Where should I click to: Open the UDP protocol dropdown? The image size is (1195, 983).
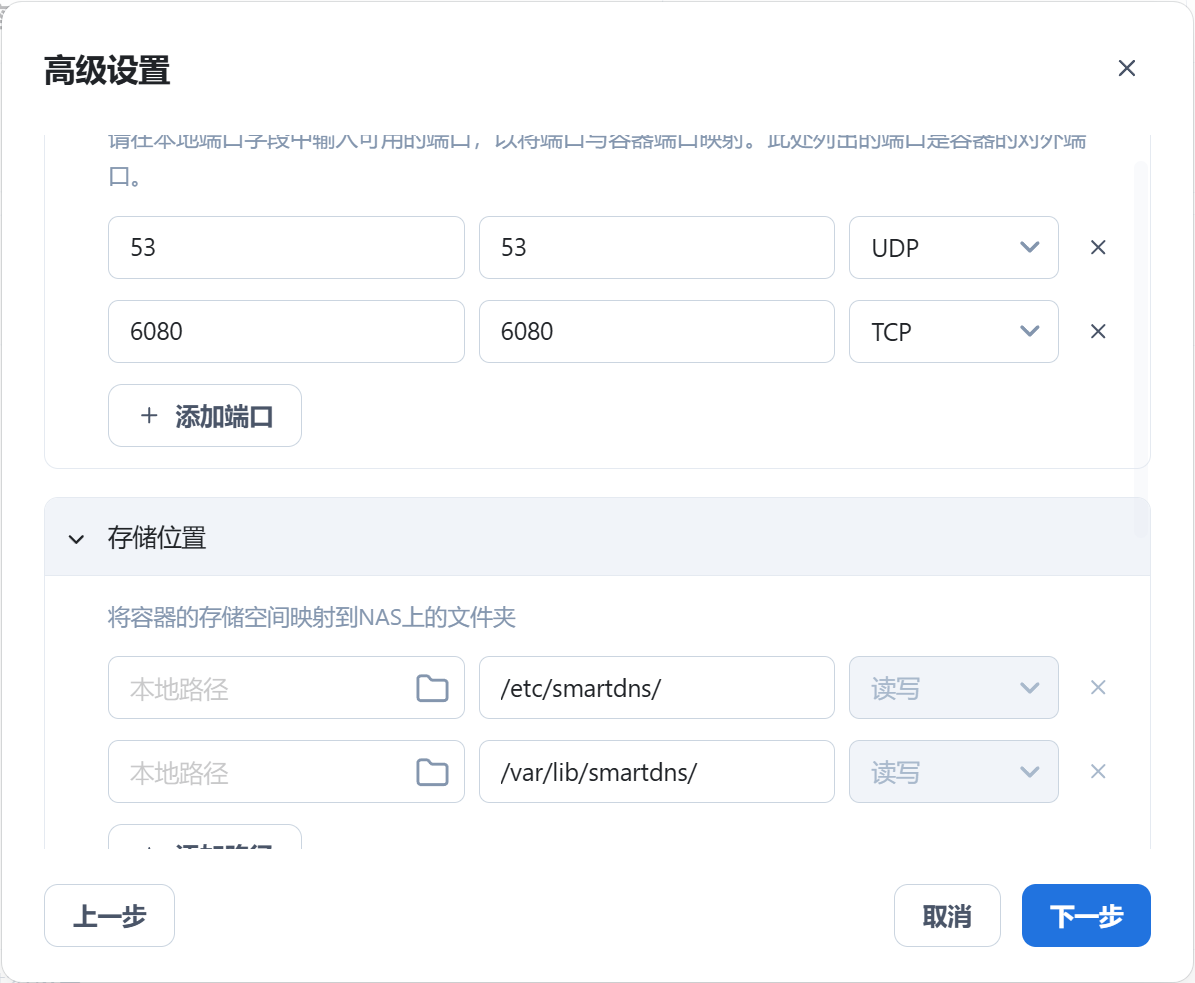(953, 248)
